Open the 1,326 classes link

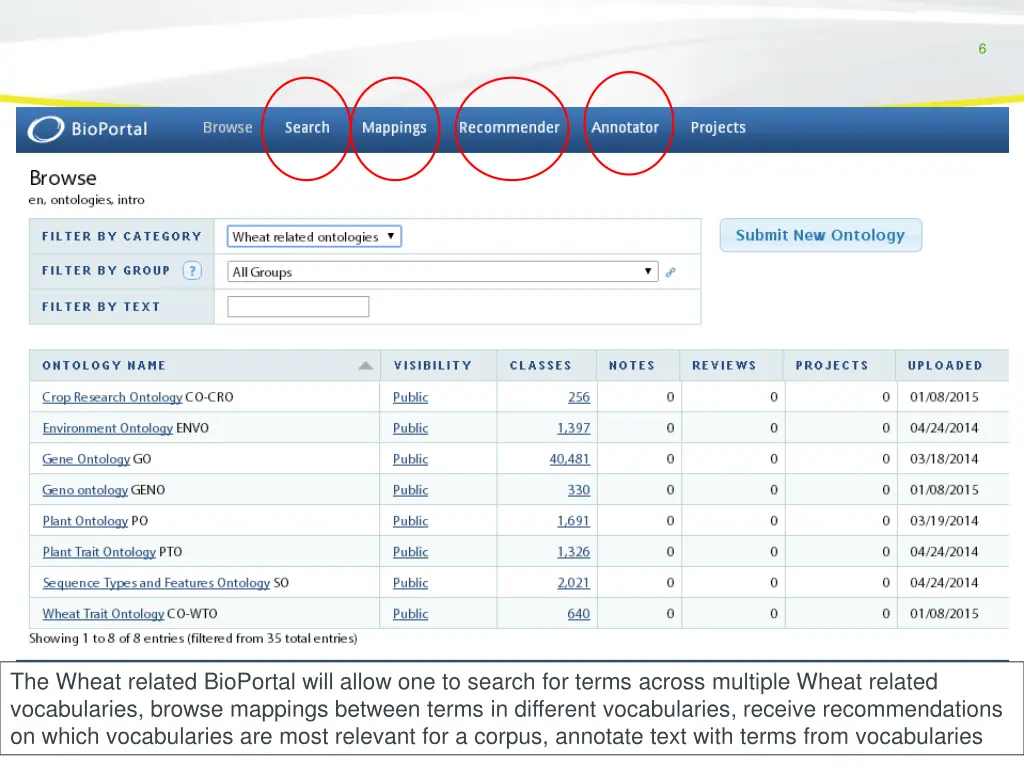[x=573, y=552]
